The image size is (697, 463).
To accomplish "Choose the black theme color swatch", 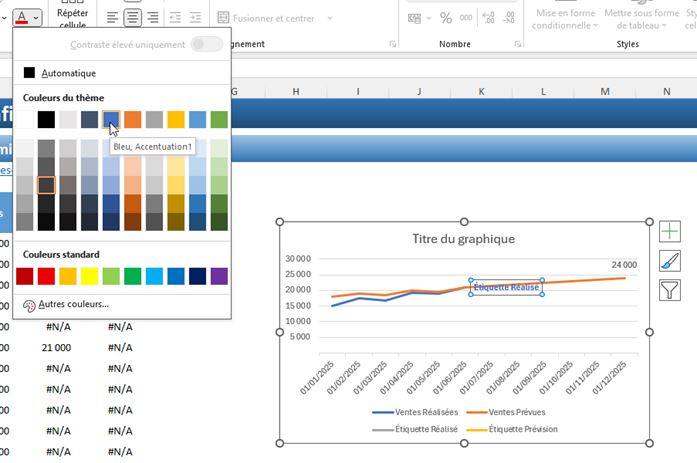I will coord(46,120).
